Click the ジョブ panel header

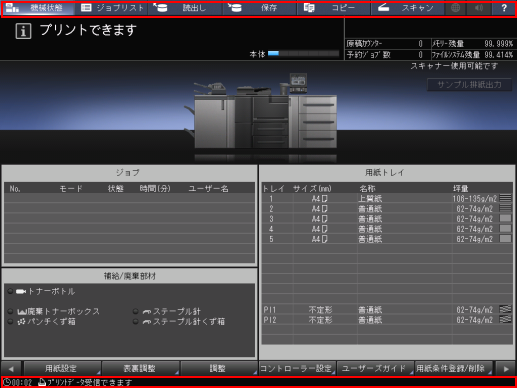[128, 172]
